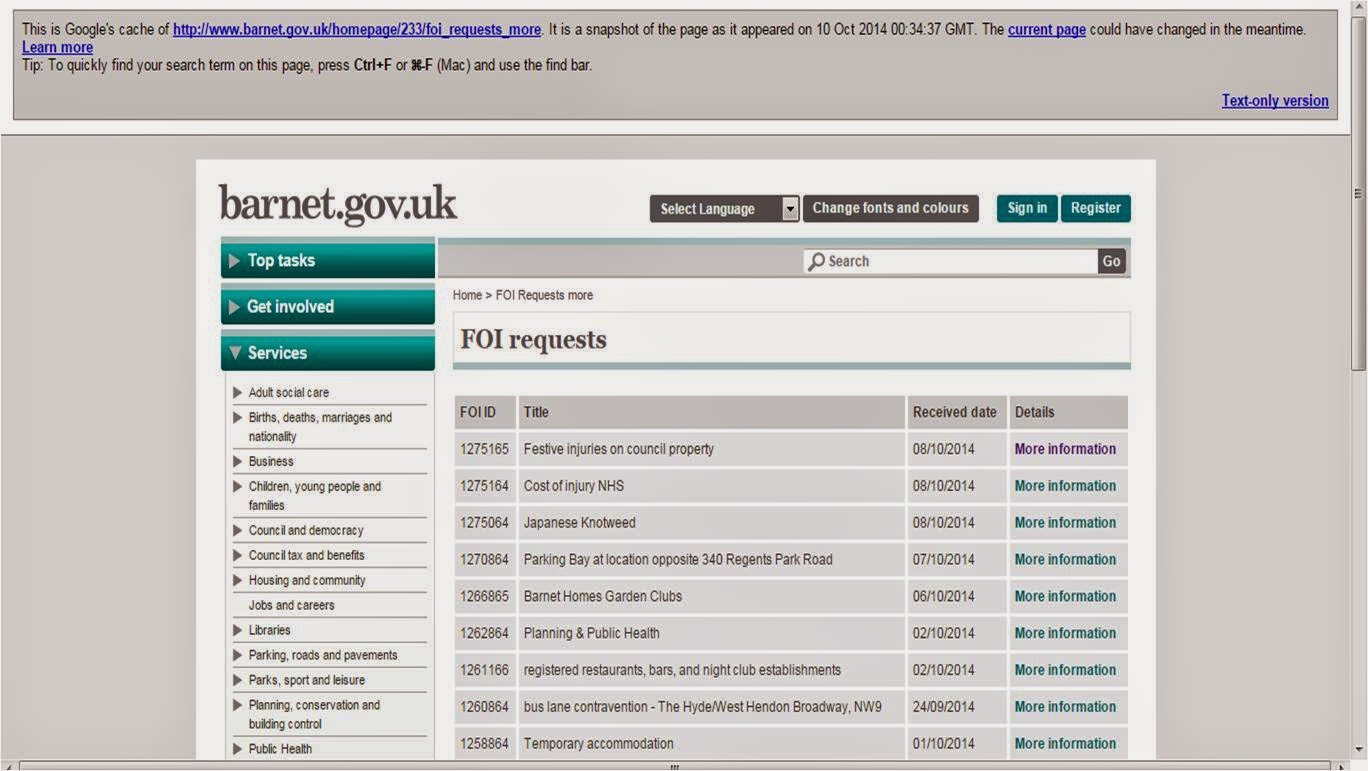More information for Temporary accommodation
The height and width of the screenshot is (771, 1368).
(x=1065, y=744)
